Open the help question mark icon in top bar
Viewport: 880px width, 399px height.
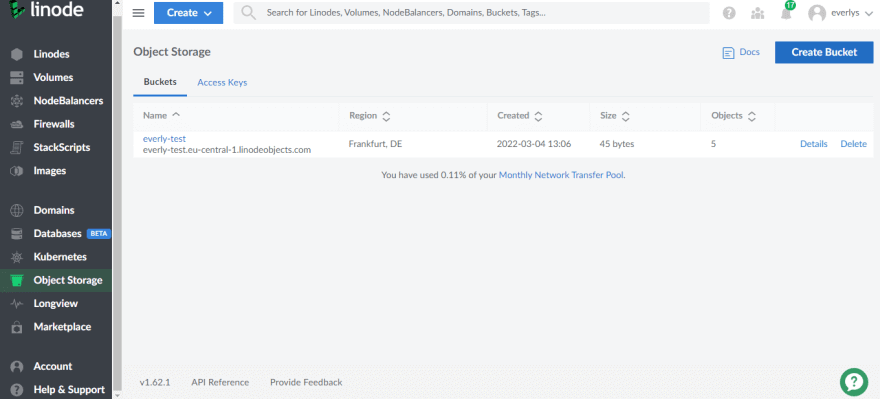coord(729,13)
